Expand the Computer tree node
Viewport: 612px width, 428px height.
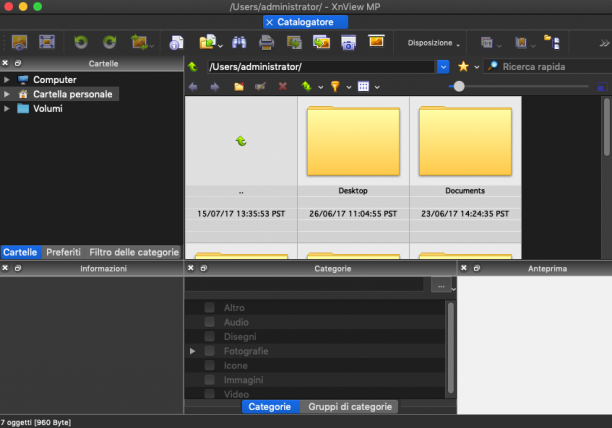tap(7, 80)
